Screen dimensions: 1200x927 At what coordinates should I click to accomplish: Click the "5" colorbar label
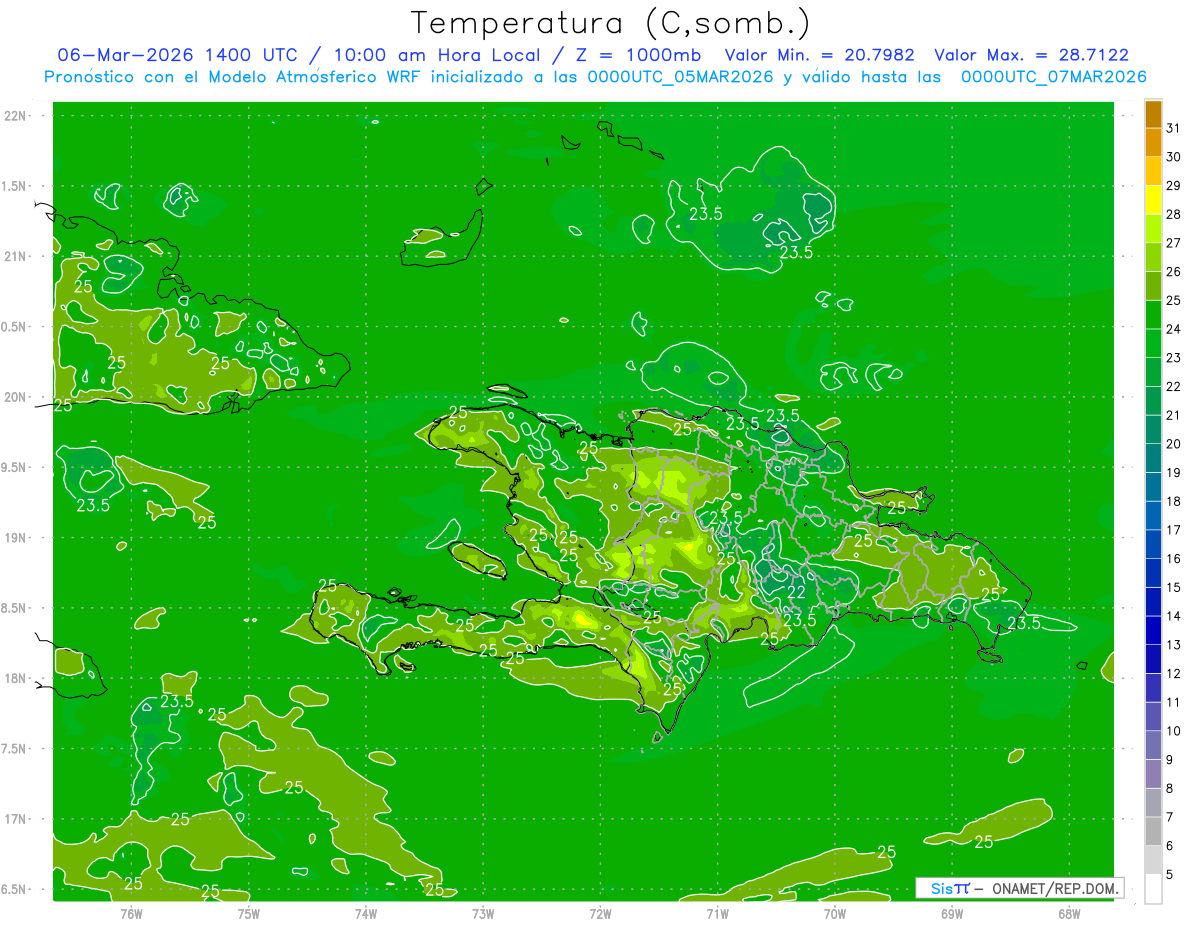click(x=1171, y=875)
